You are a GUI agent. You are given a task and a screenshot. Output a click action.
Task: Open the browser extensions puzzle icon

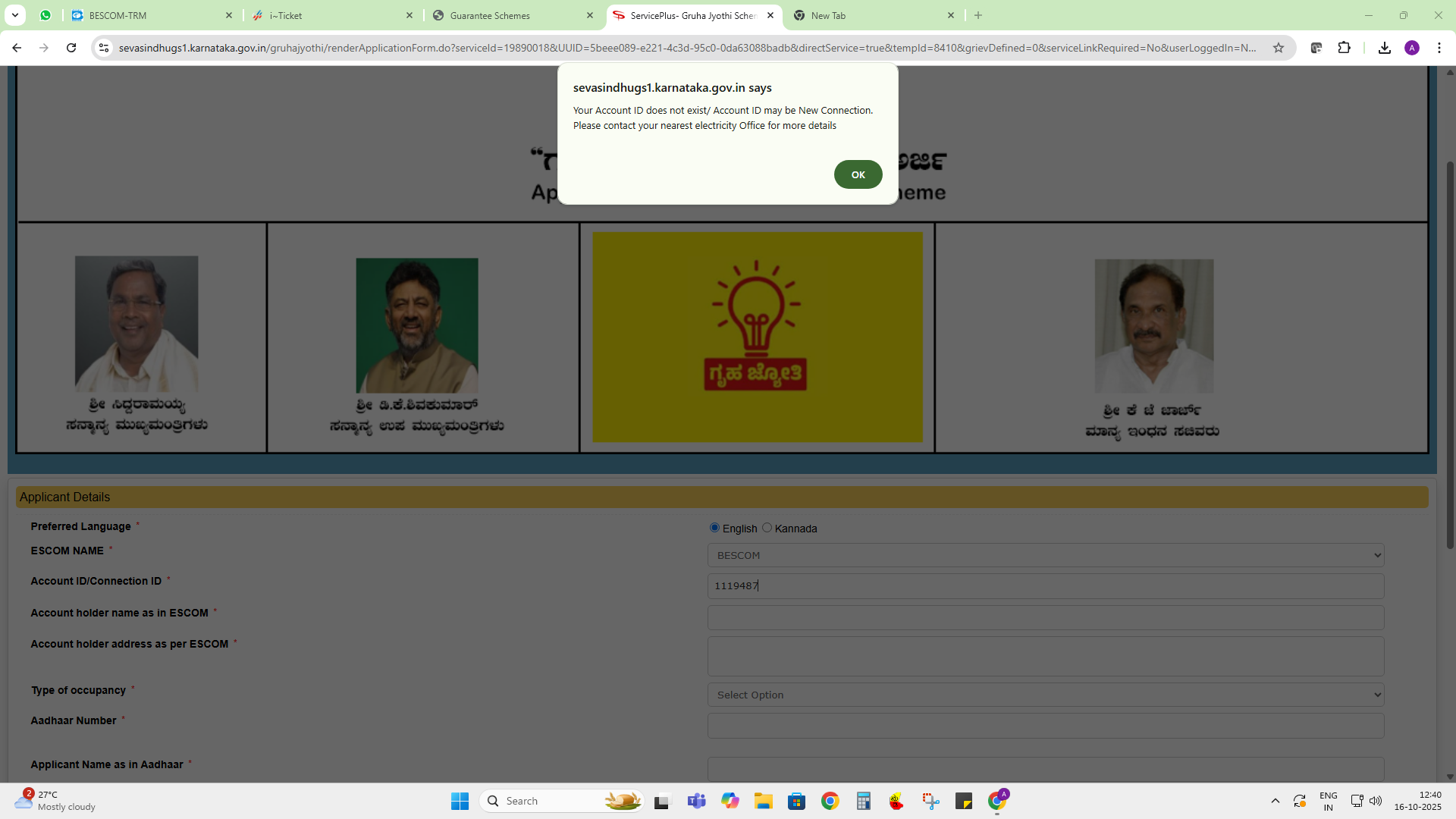click(1344, 48)
